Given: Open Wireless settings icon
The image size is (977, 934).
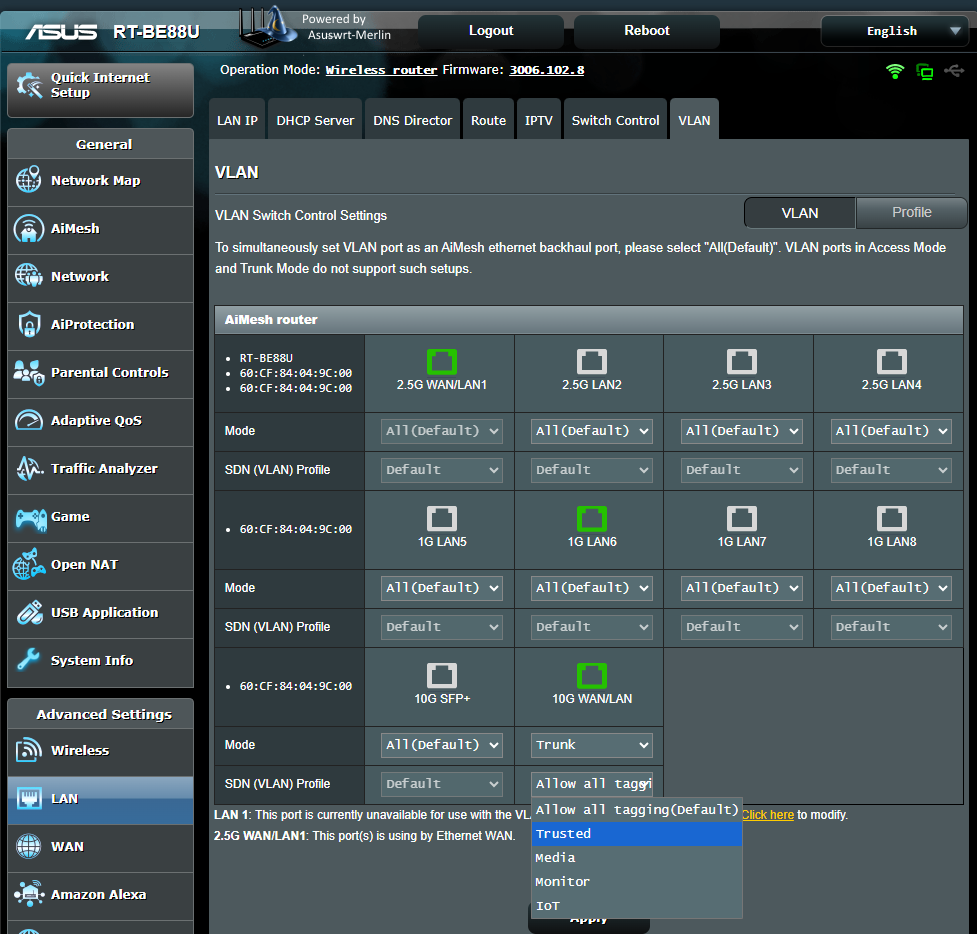Looking at the screenshot, I should click(x=29, y=750).
